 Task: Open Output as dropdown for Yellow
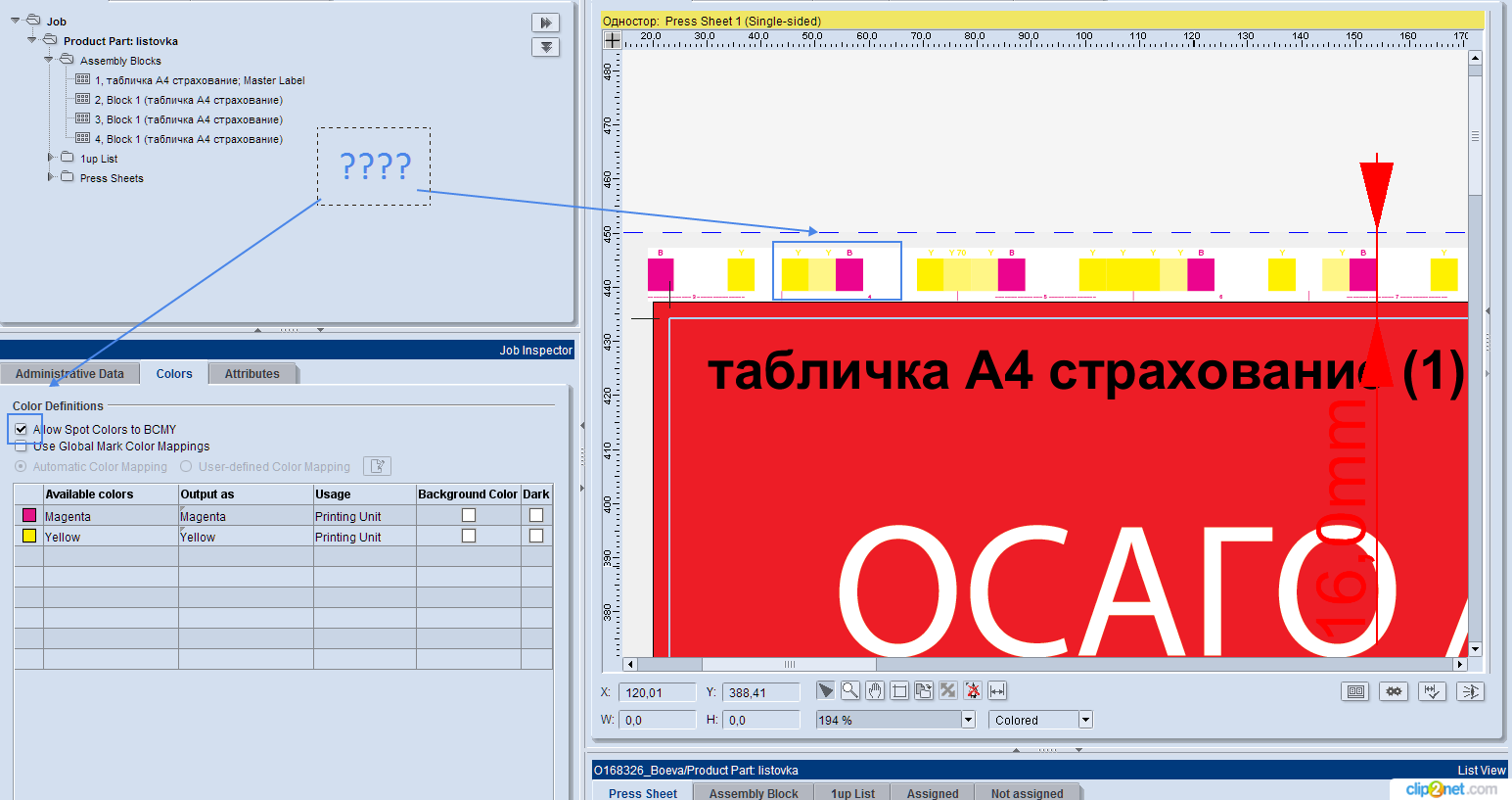coord(246,537)
